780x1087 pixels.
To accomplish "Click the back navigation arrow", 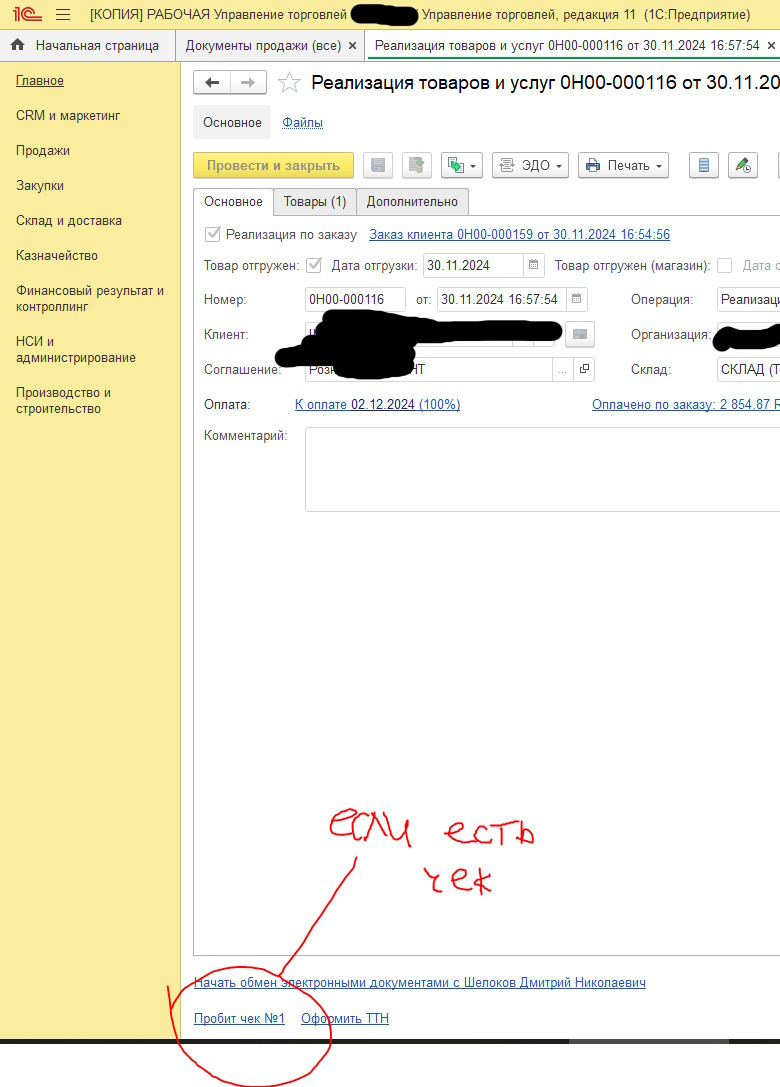I will point(212,83).
